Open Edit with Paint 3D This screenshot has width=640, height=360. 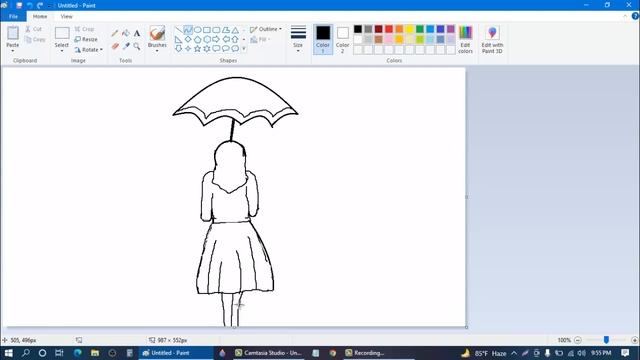(x=492, y=40)
